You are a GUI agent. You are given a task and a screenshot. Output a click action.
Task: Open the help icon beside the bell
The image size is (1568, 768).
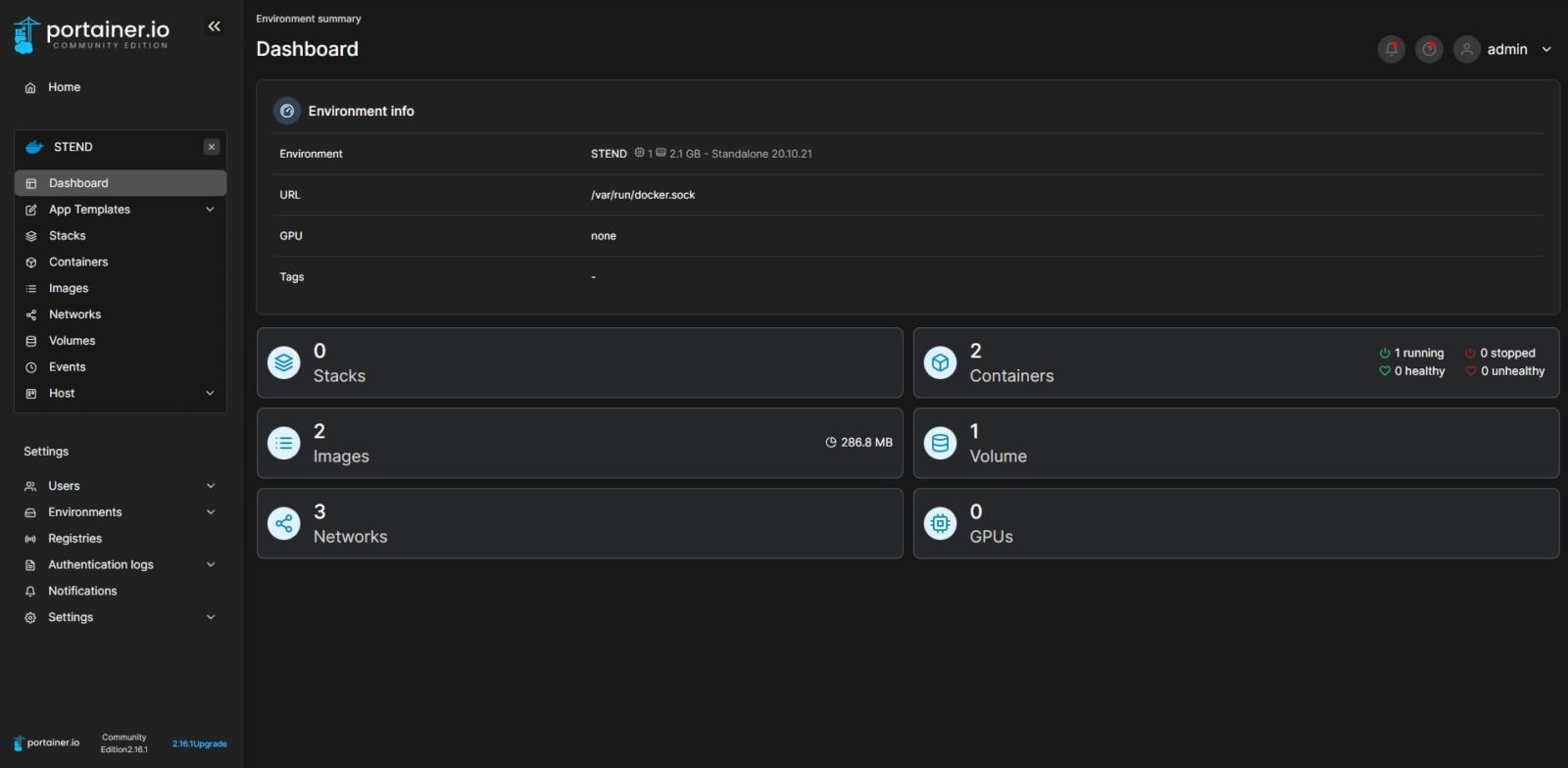(1429, 49)
